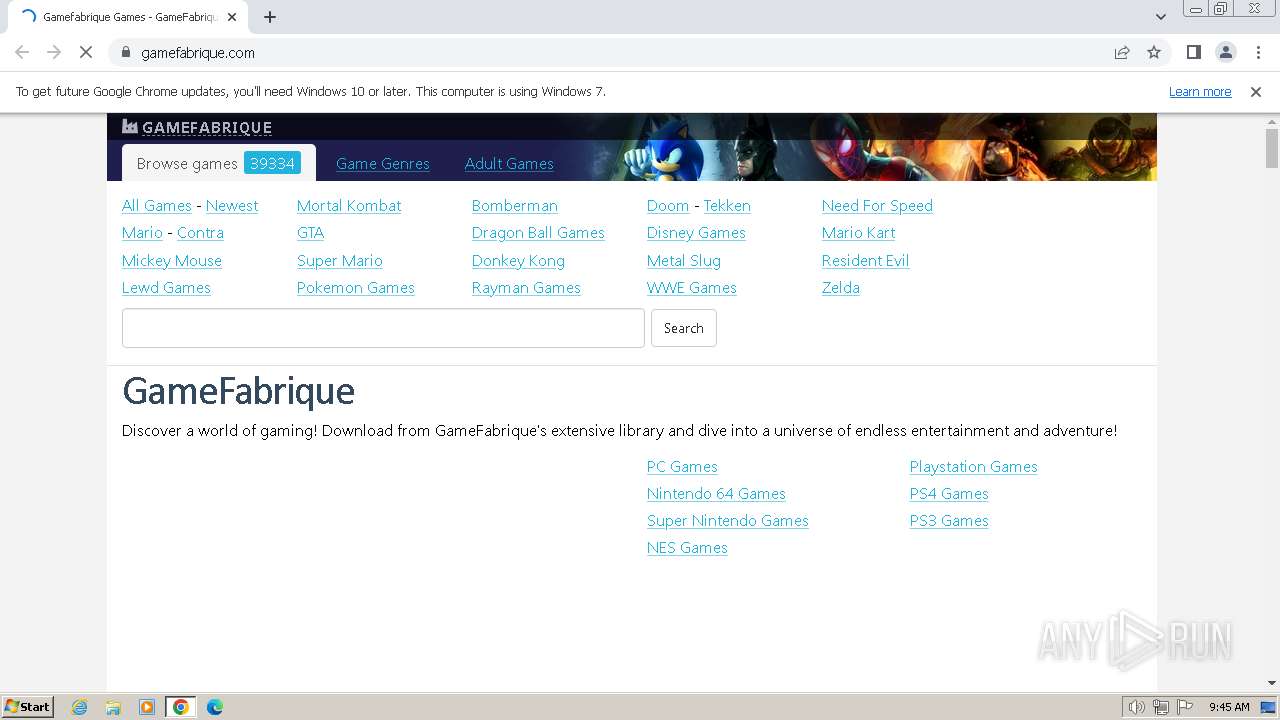Open the NES Games link

(687, 548)
